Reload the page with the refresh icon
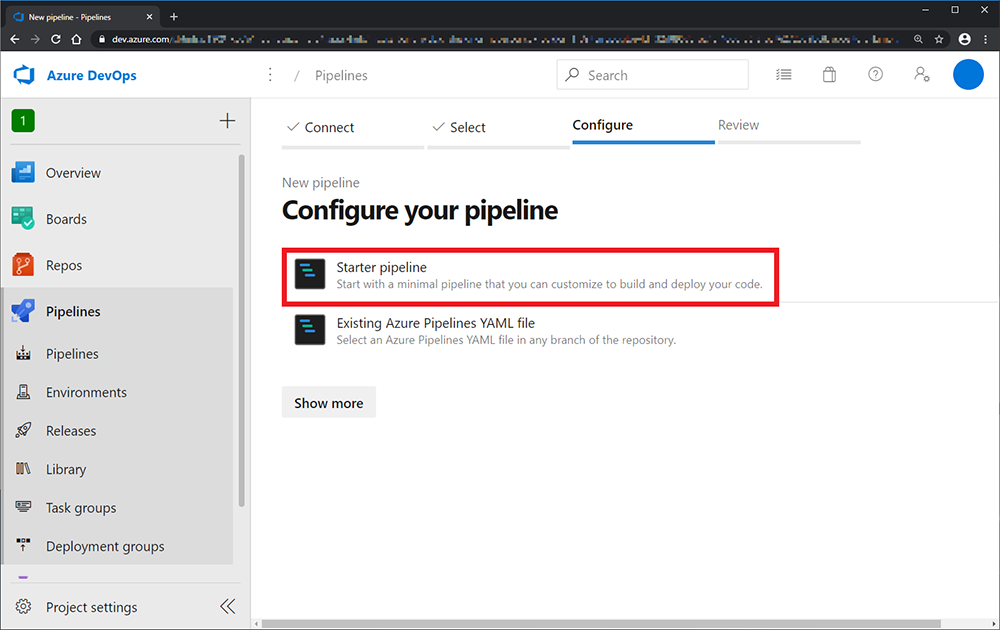1000x630 pixels. point(55,40)
